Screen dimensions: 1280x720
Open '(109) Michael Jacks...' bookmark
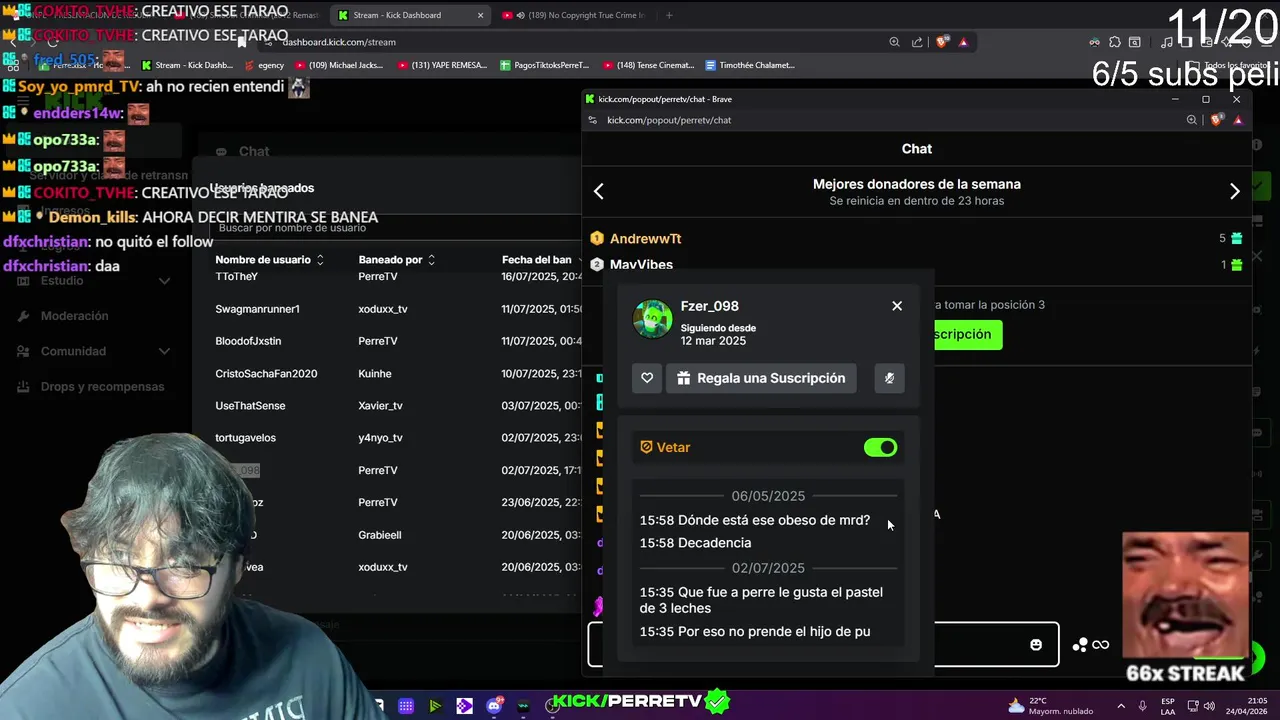(338, 65)
